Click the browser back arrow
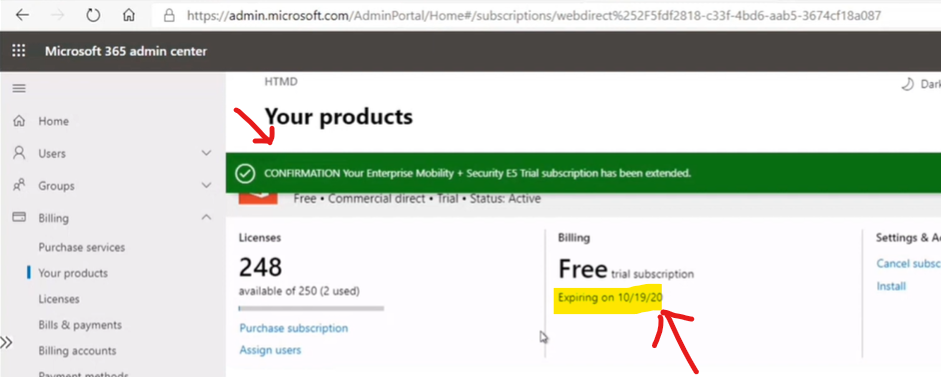This screenshot has height=377, width=941. coord(22,15)
